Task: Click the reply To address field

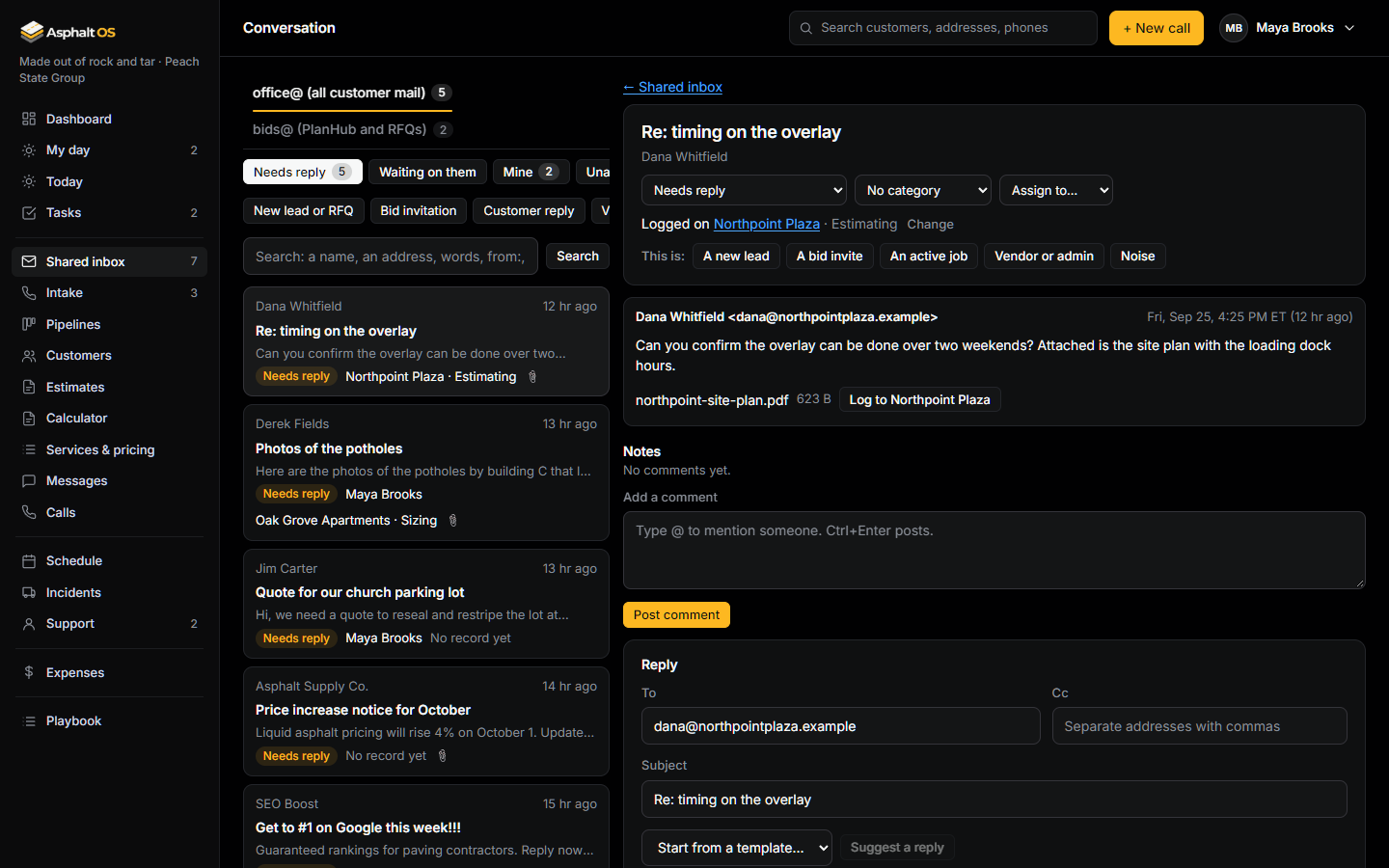Action: click(x=841, y=726)
